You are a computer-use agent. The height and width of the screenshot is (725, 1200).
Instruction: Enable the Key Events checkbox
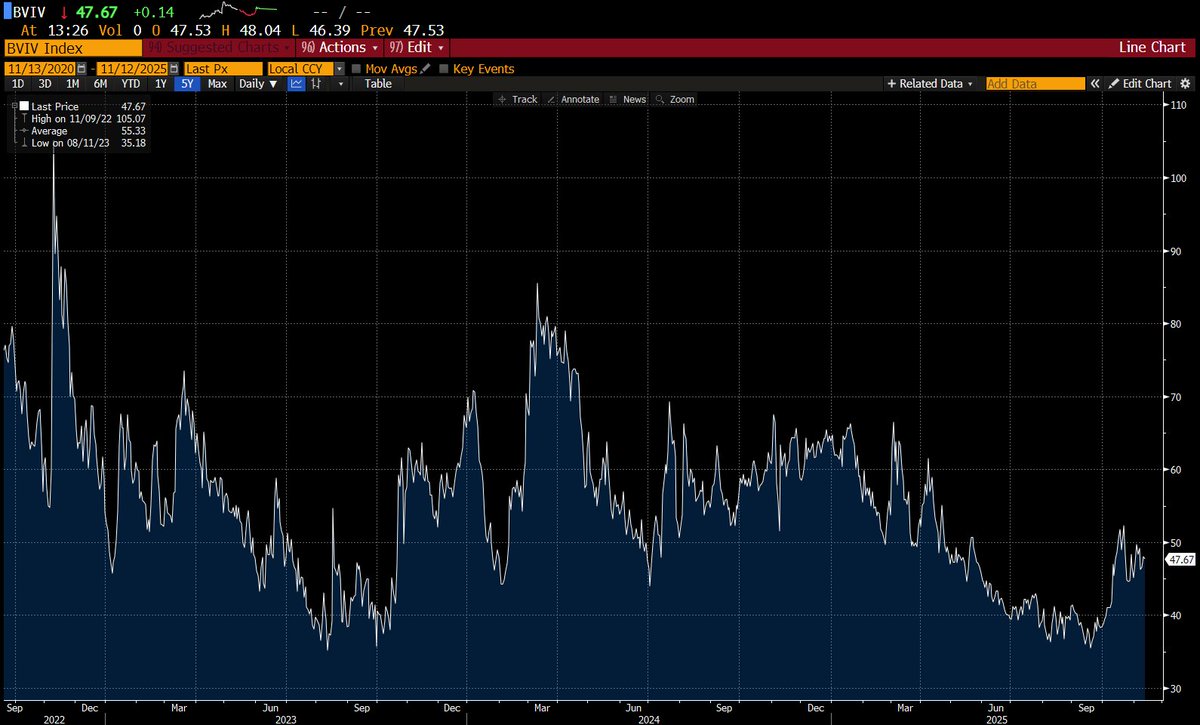(442, 66)
